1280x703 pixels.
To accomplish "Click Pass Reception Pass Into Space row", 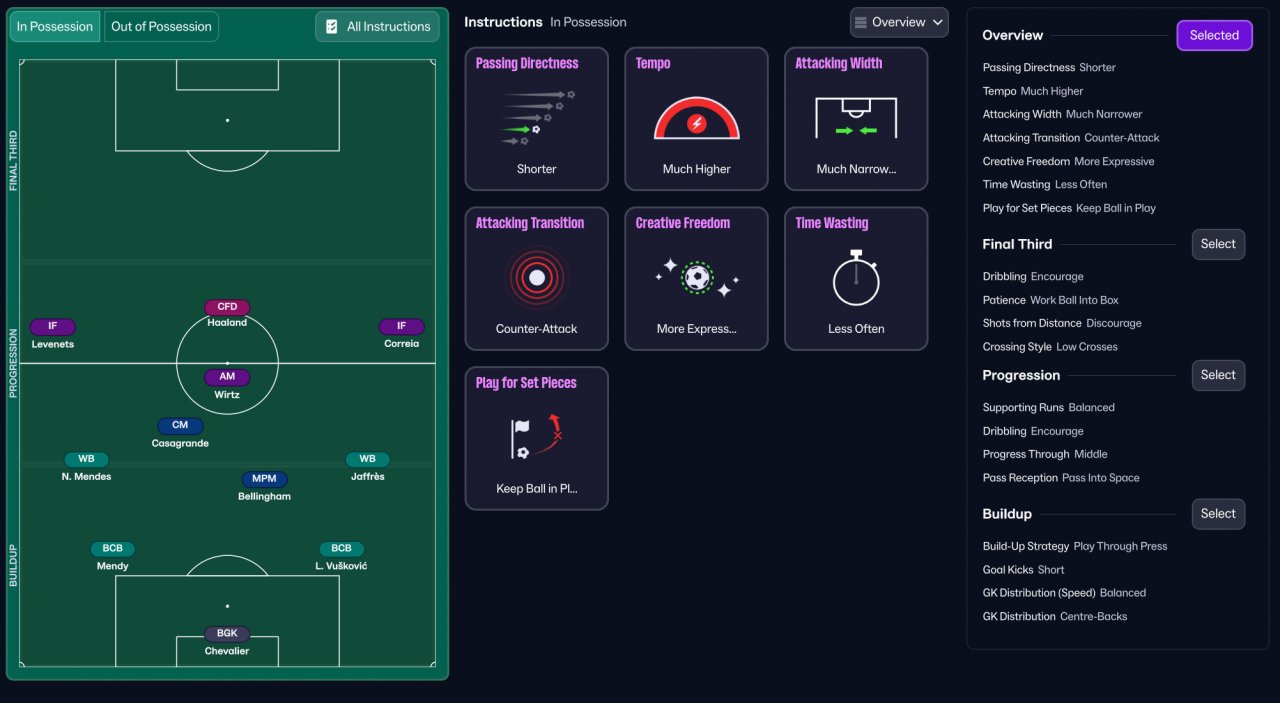I will [1061, 478].
